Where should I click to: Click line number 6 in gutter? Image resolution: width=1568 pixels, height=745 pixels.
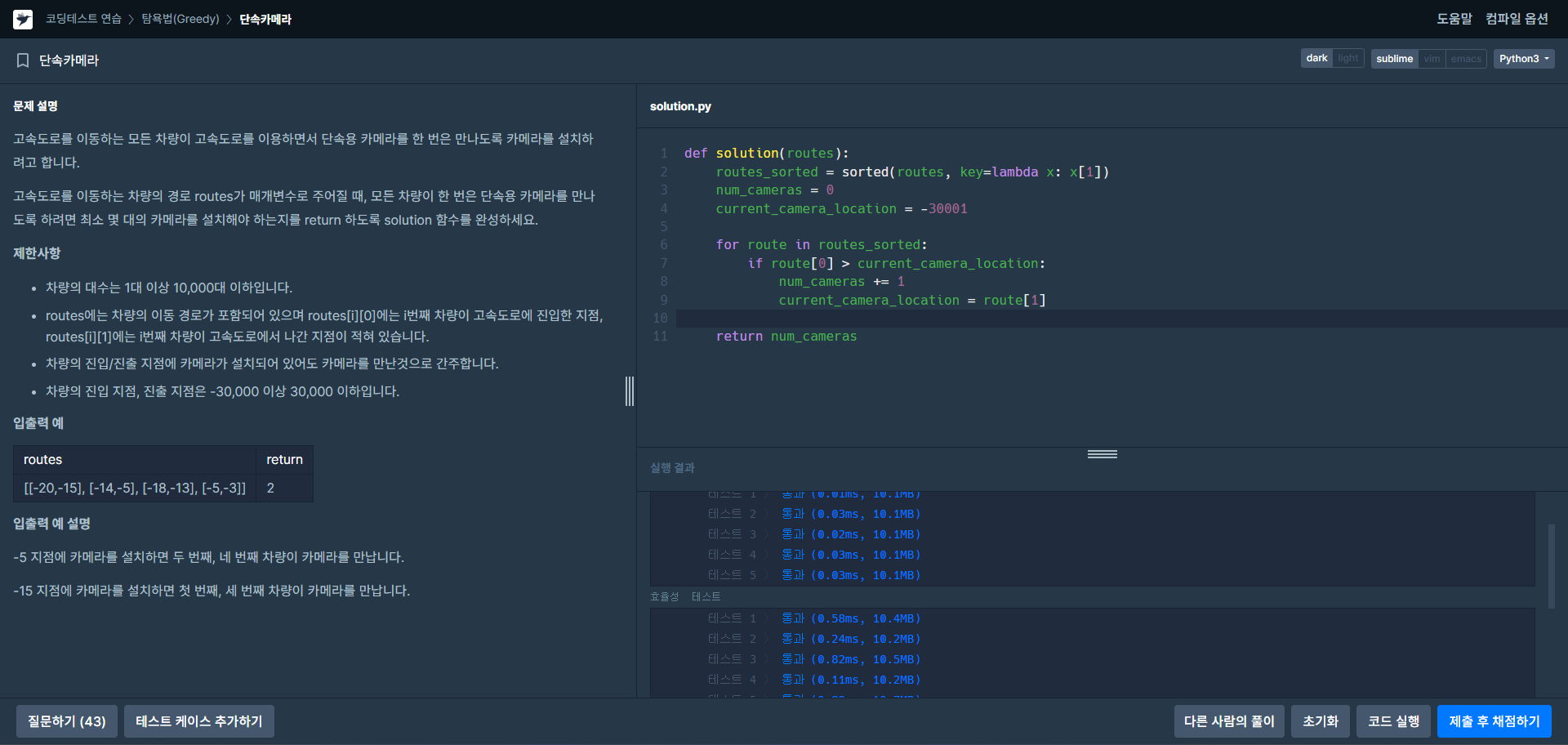663,245
